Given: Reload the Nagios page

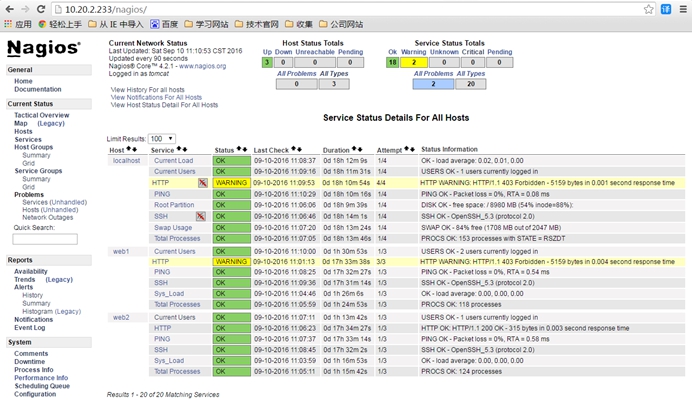Looking at the screenshot, I should coord(41,9).
